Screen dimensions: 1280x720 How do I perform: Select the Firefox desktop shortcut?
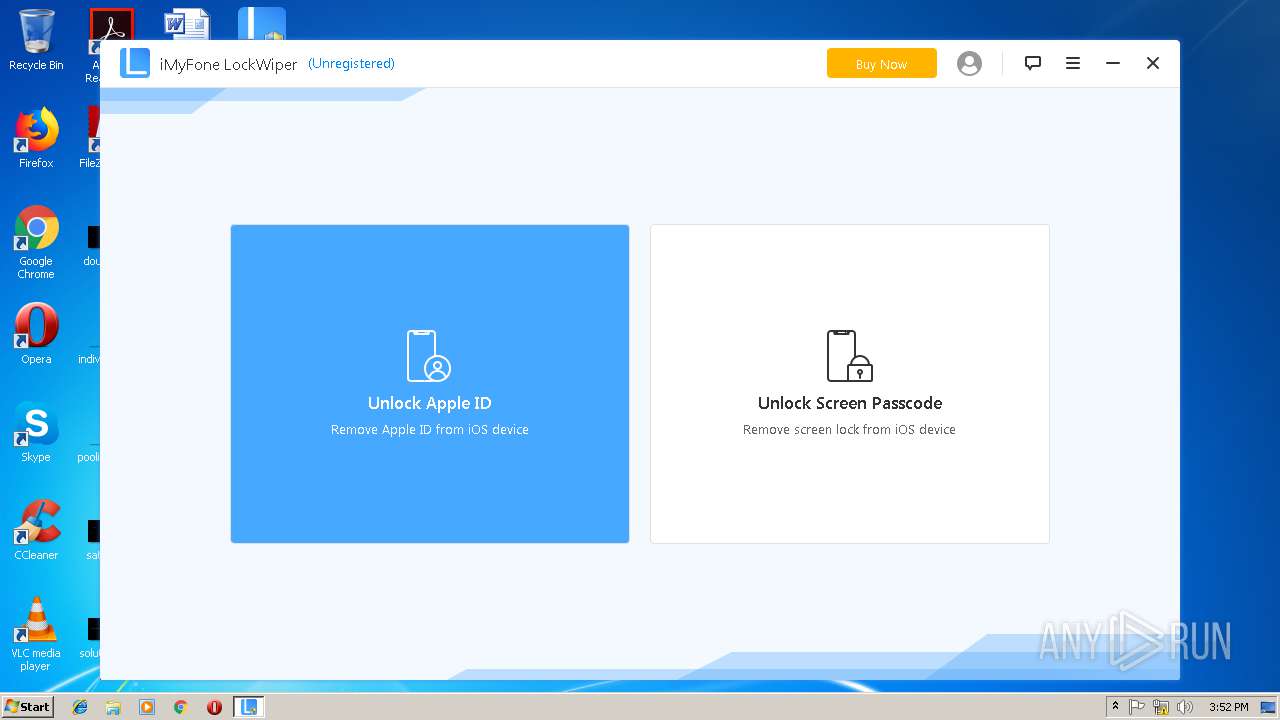tap(36, 138)
